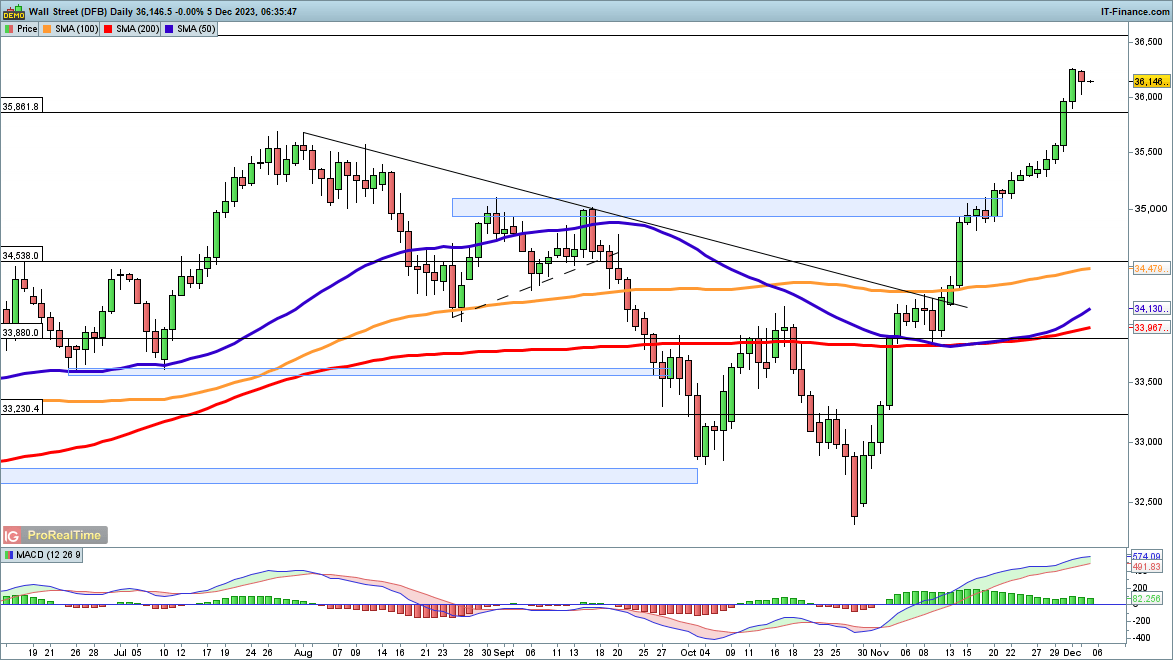Click the 33,880.0 horizontal level label

(20, 333)
